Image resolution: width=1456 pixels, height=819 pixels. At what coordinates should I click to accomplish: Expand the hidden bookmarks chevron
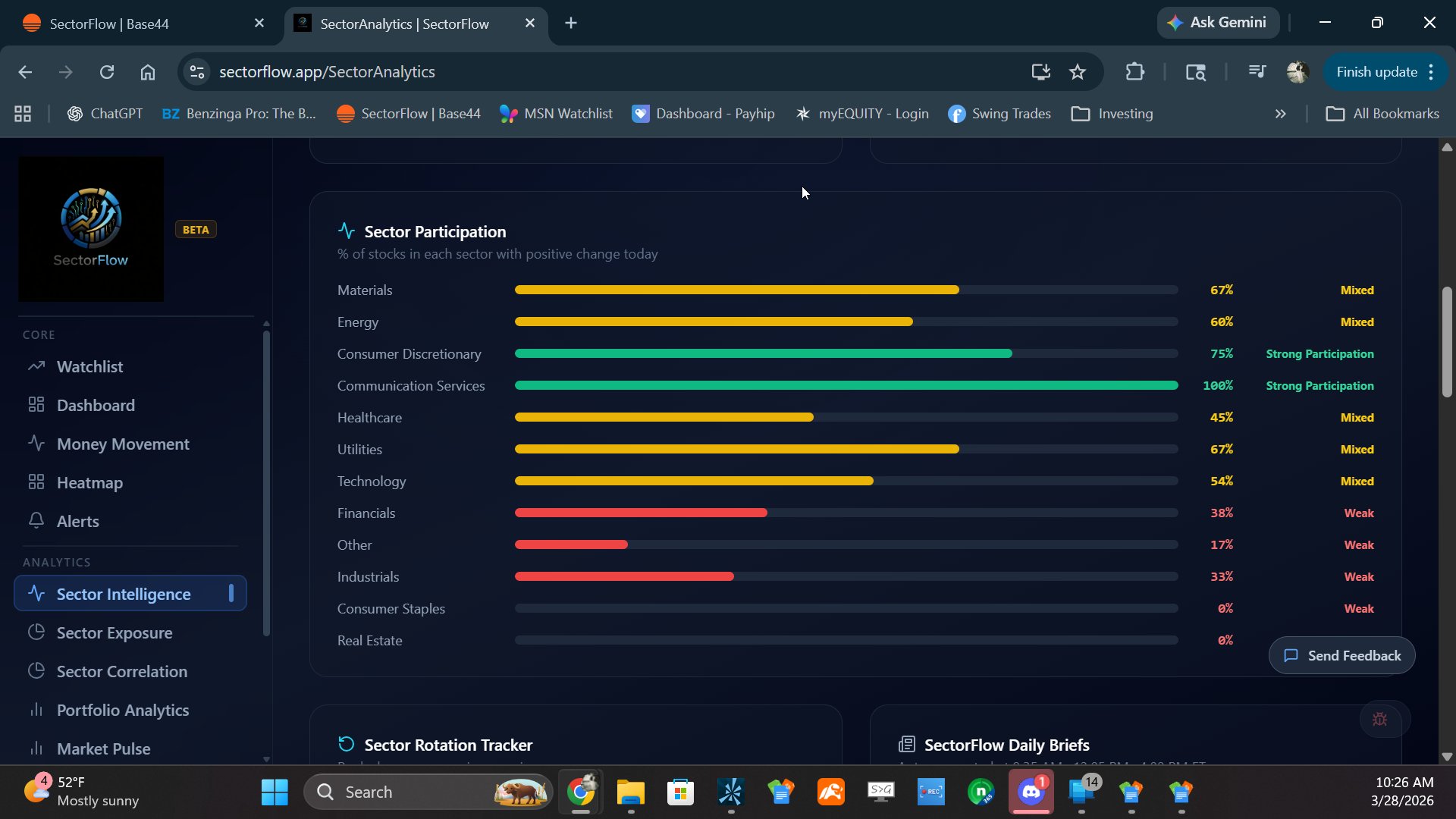click(x=1281, y=114)
